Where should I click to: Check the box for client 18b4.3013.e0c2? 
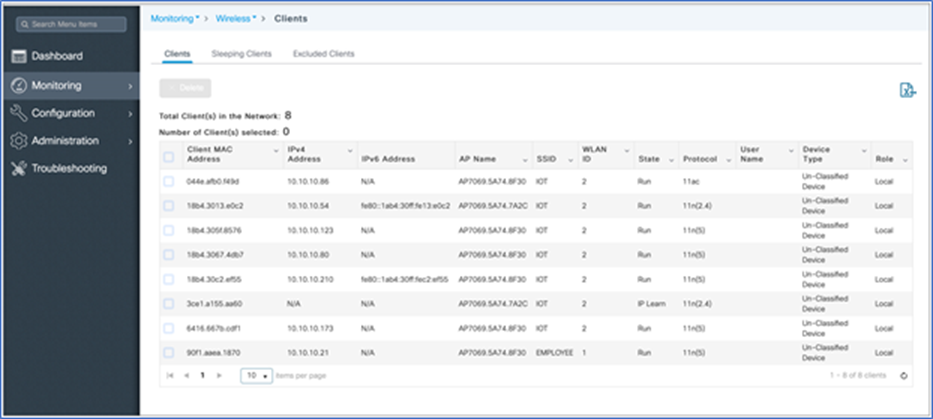point(169,206)
